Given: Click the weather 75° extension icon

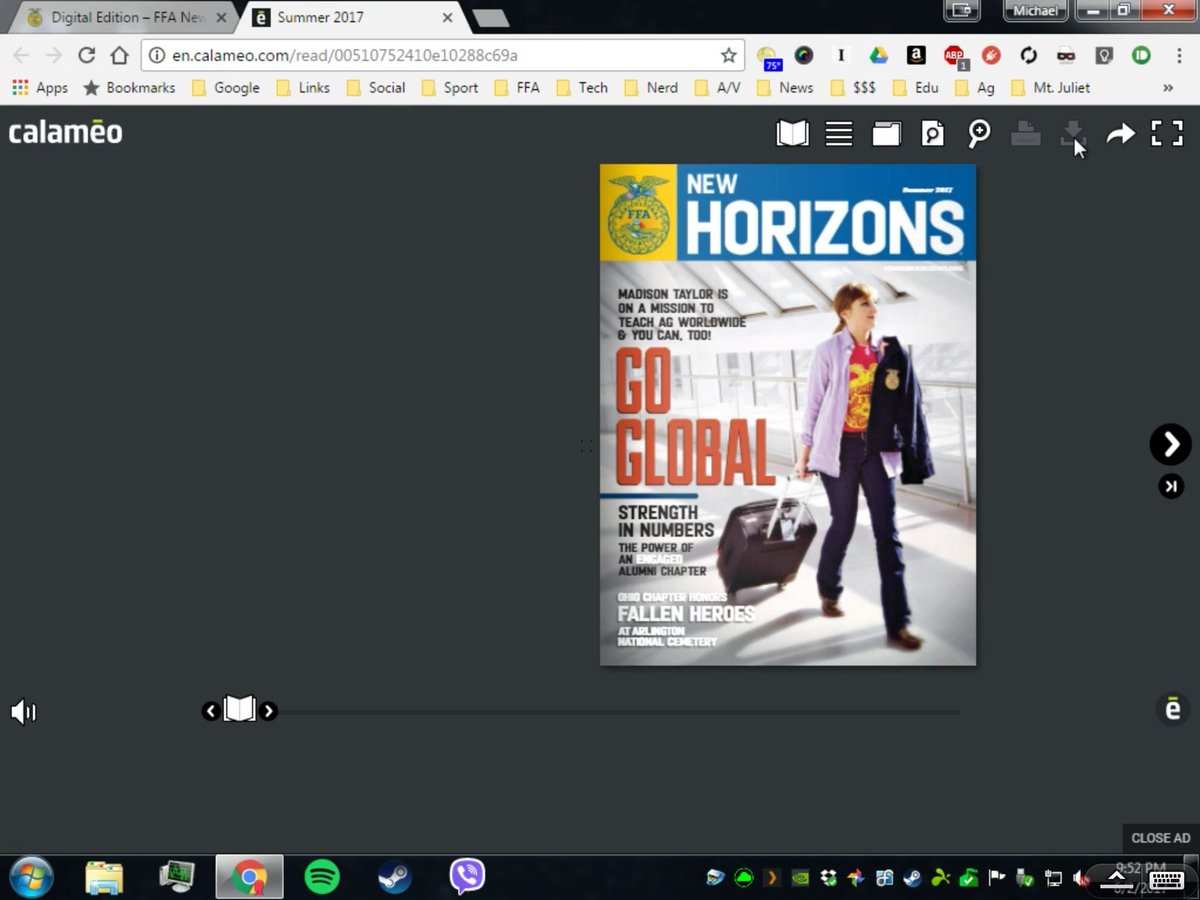Looking at the screenshot, I should point(768,57).
